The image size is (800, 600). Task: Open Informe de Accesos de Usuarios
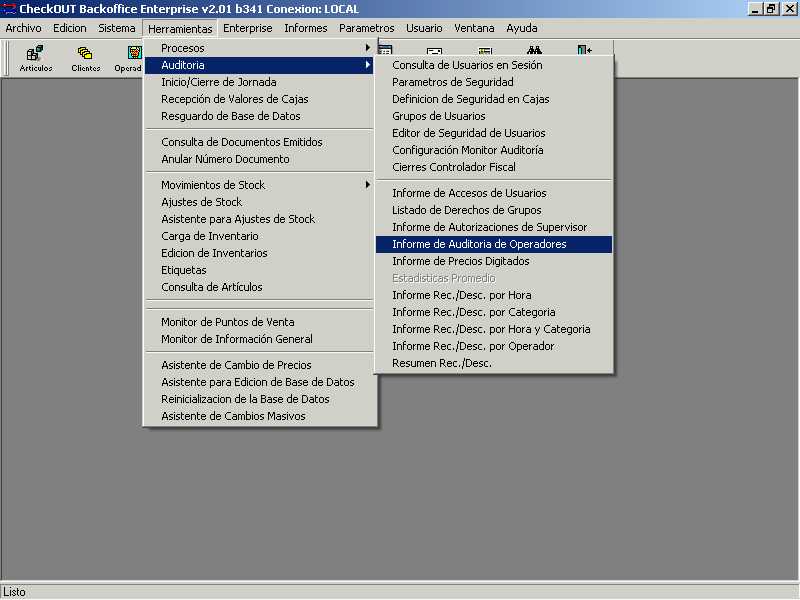(x=494, y=193)
